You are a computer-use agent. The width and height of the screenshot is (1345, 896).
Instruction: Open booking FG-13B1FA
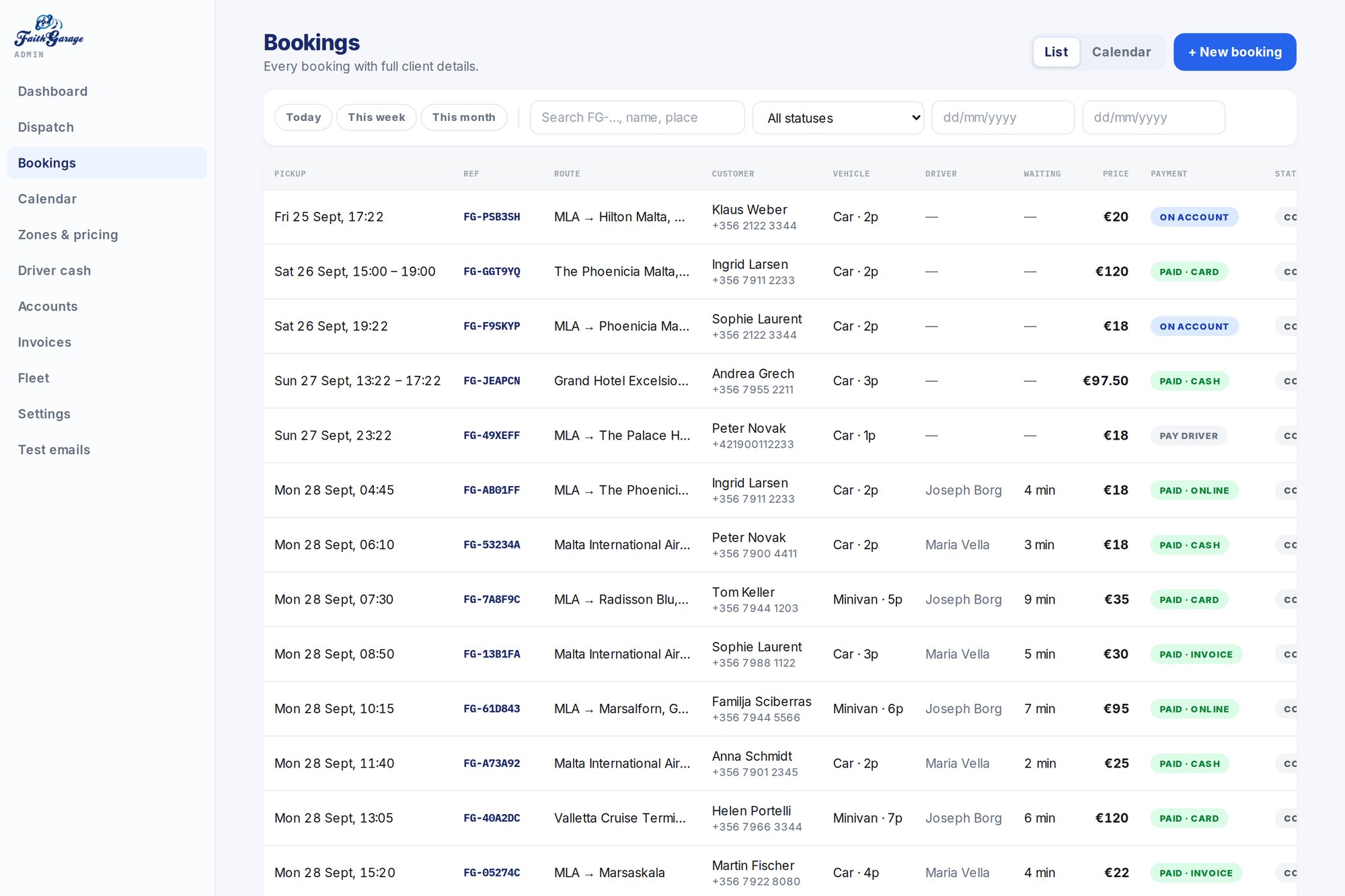click(492, 654)
